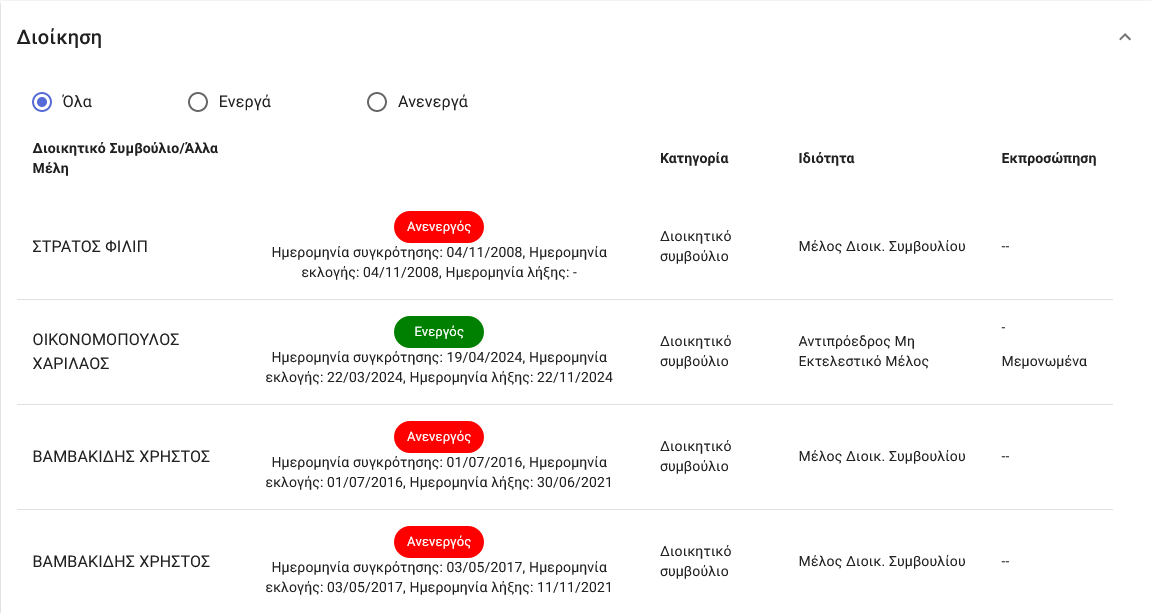Click ΒΑΜΒΑΚΙΔΗΣ ΧΡΗΣΤΟΣ with expiry 30/06/2021
The height and width of the screenshot is (613, 1152).
tap(121, 456)
